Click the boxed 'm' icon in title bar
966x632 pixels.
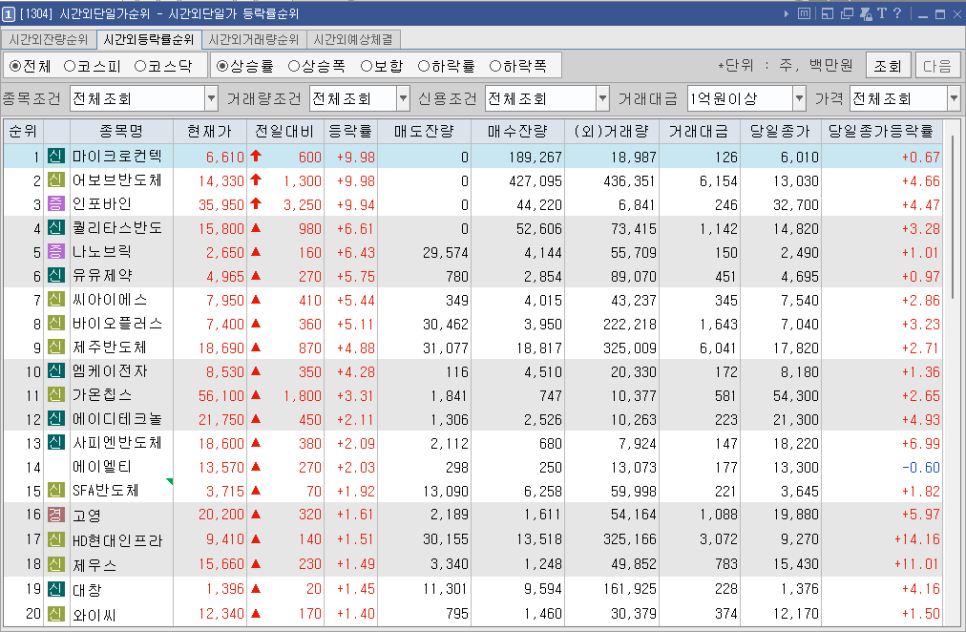(803, 14)
